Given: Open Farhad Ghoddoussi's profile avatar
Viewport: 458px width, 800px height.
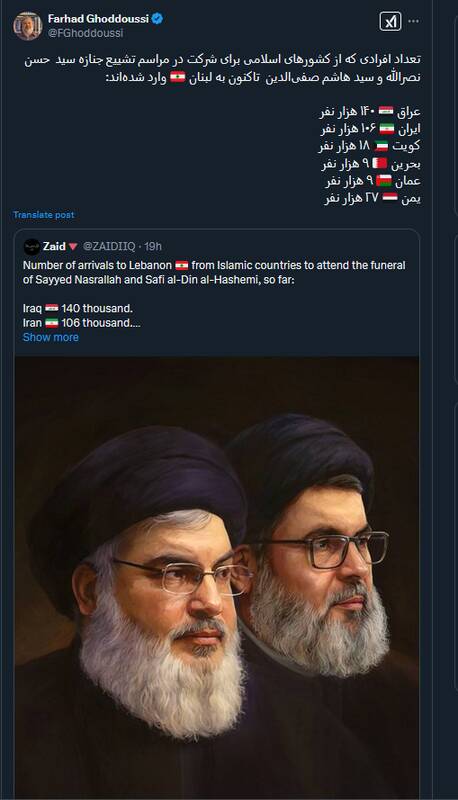Looking at the screenshot, I should (28, 26).
